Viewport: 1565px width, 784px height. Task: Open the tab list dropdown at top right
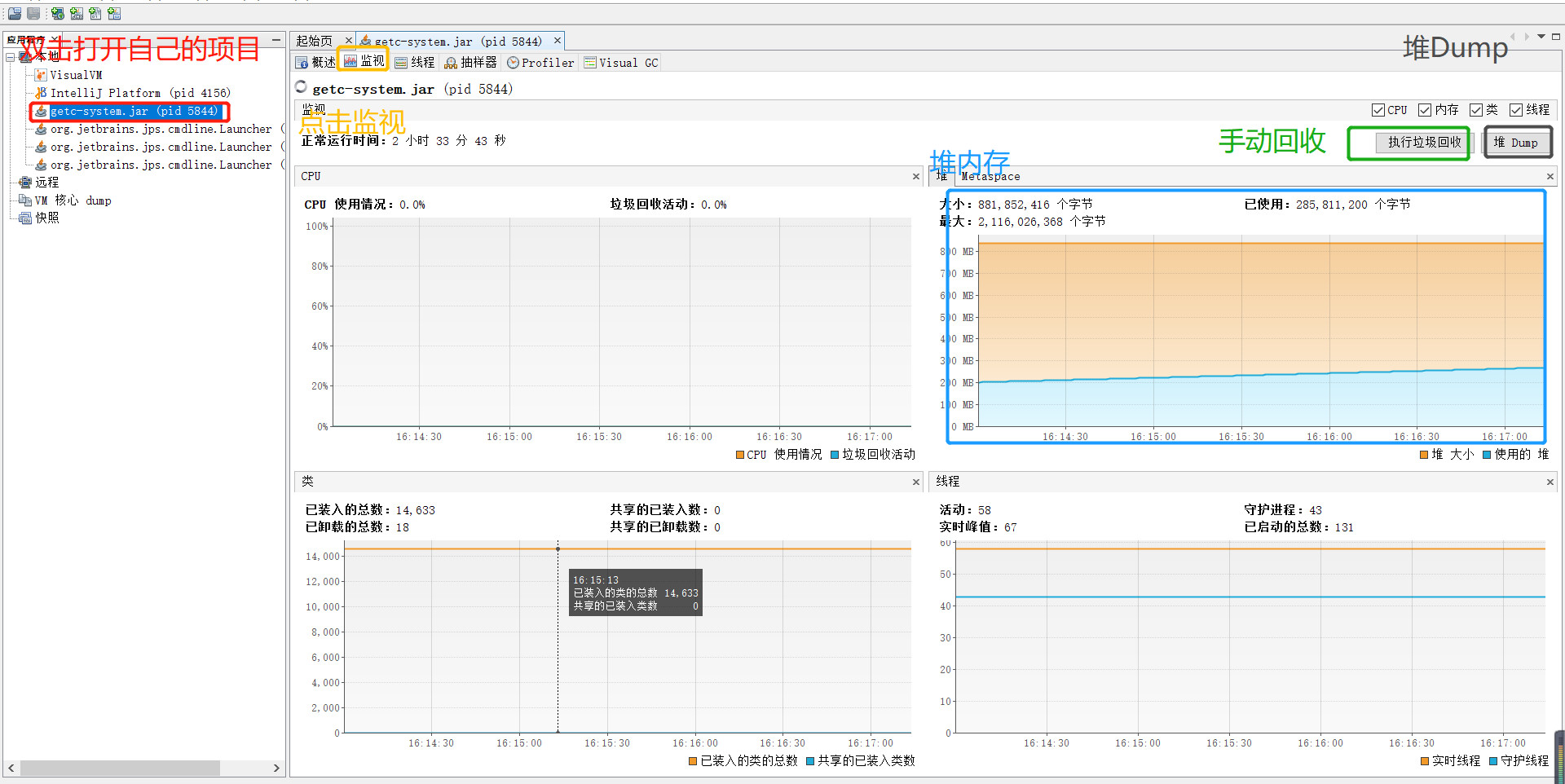(1543, 36)
